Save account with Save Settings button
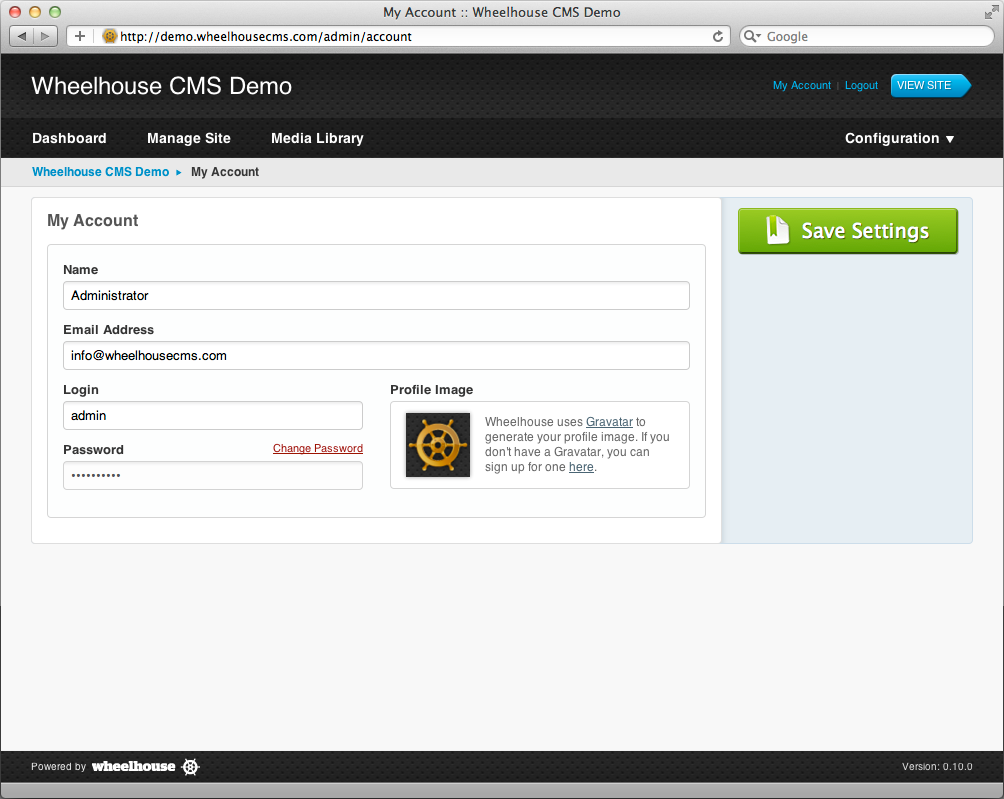The image size is (1004, 799). [848, 230]
